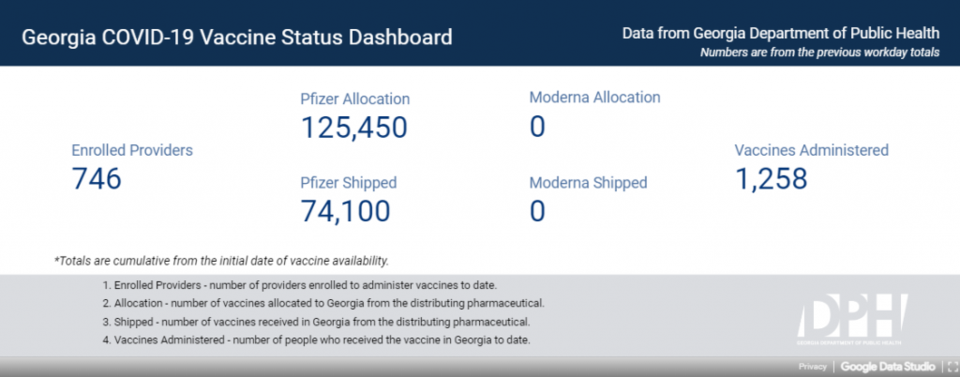Select the Moderna Allocation value

click(x=537, y=127)
